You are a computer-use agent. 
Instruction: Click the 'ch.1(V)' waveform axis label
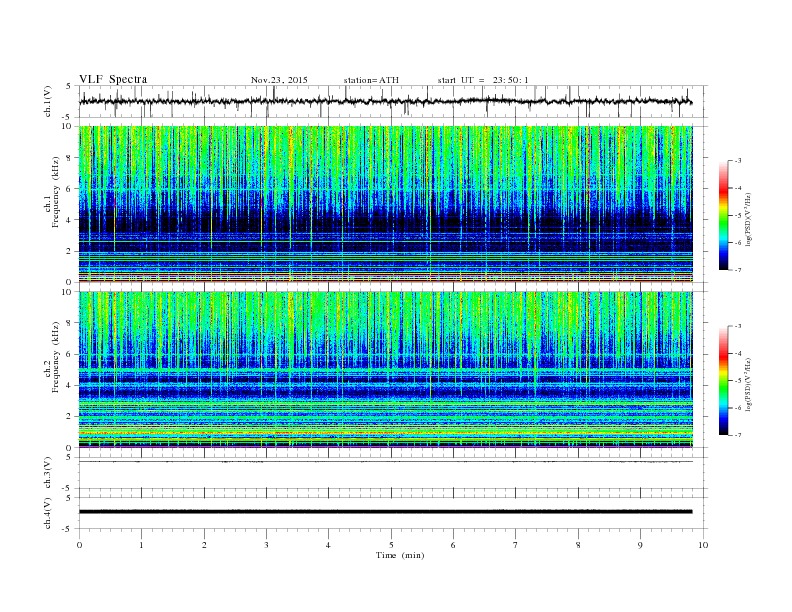(x=48, y=101)
